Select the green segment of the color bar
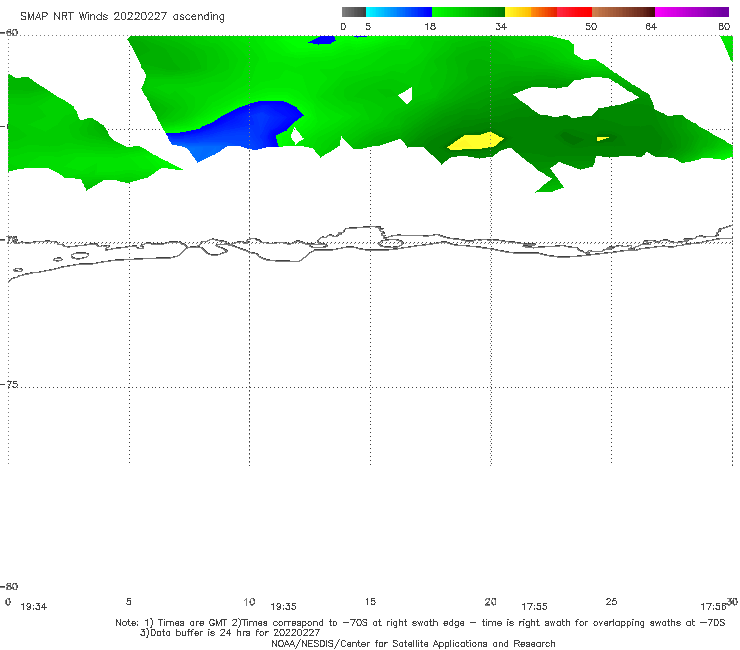Screen dimensions: 740x650 (x=469, y=12)
